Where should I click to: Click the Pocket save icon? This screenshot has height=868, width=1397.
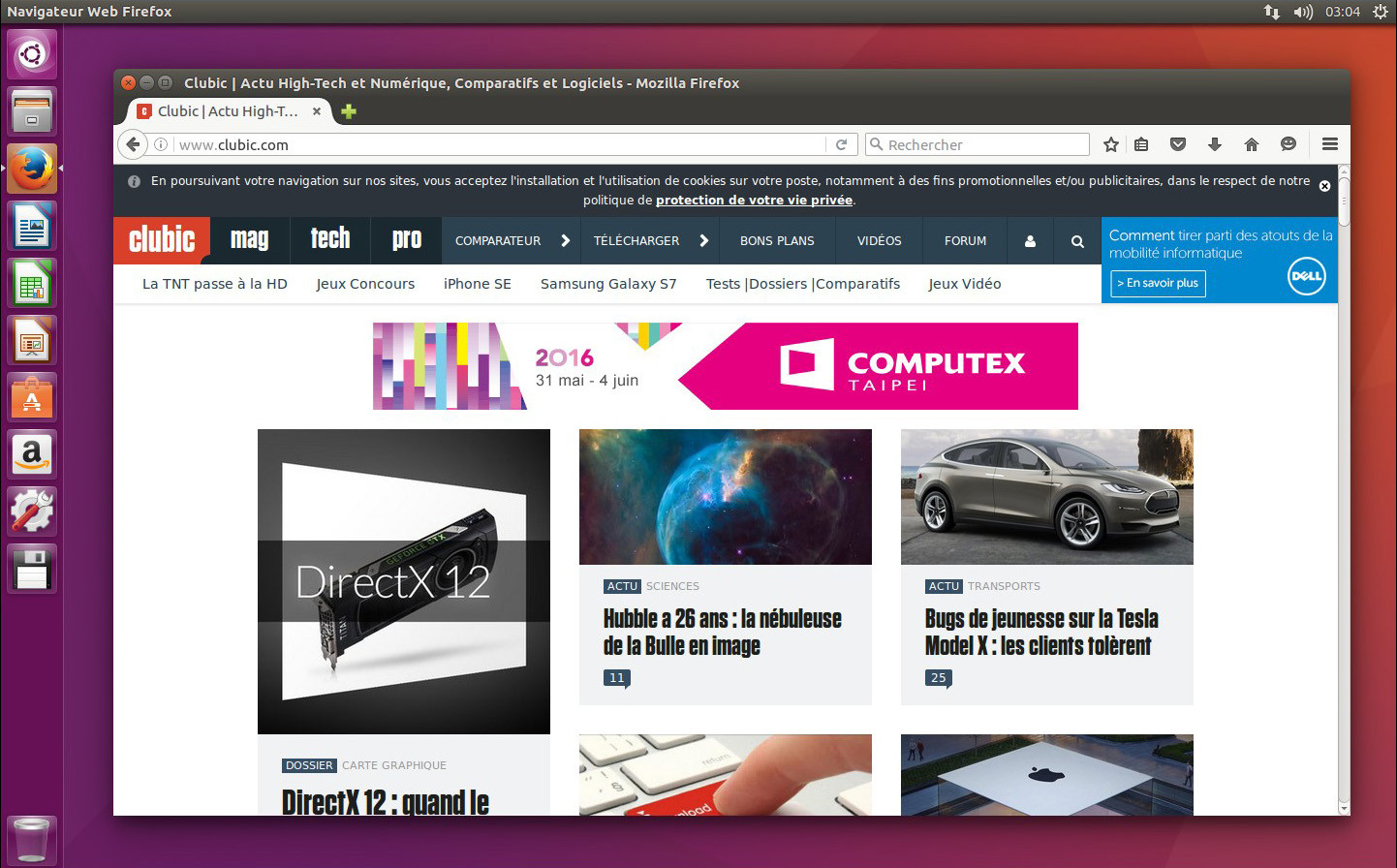[1178, 144]
